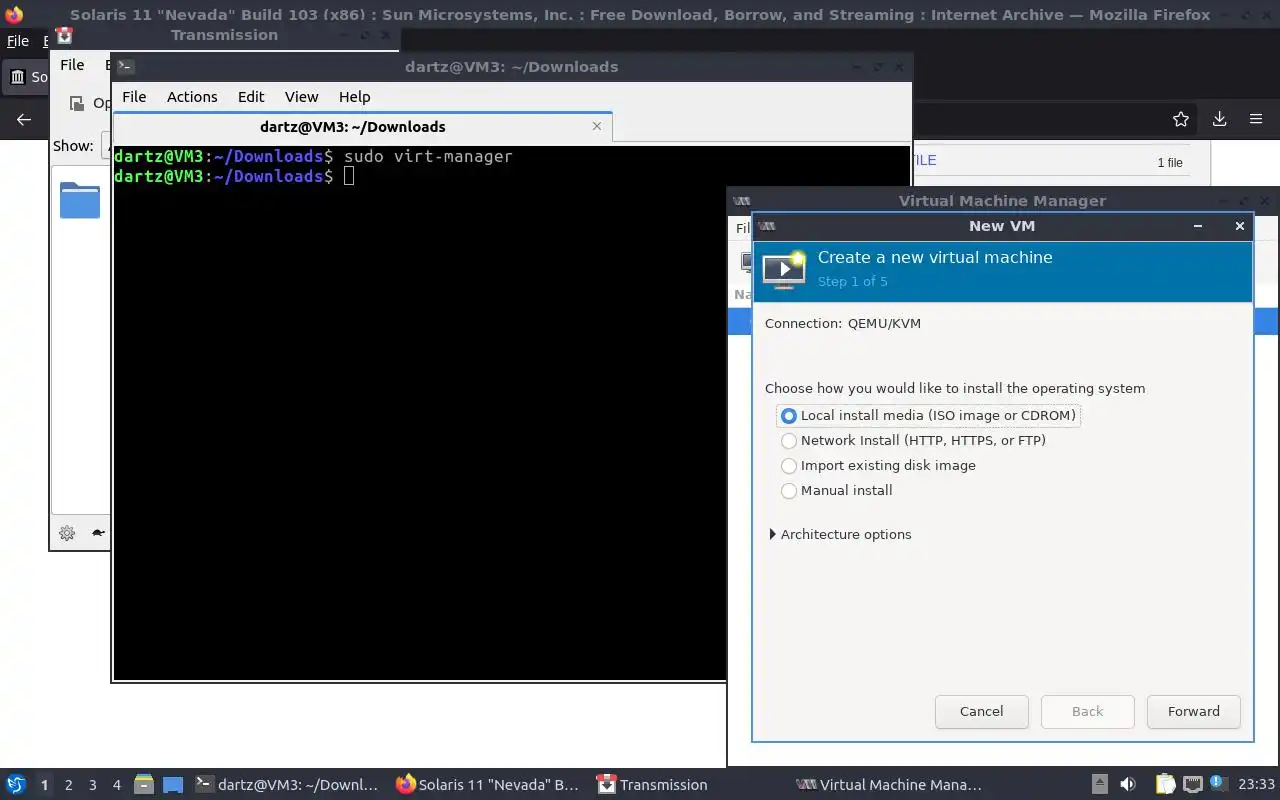Click Firefox bookmark star icon
1280x800 pixels.
[1181, 119]
